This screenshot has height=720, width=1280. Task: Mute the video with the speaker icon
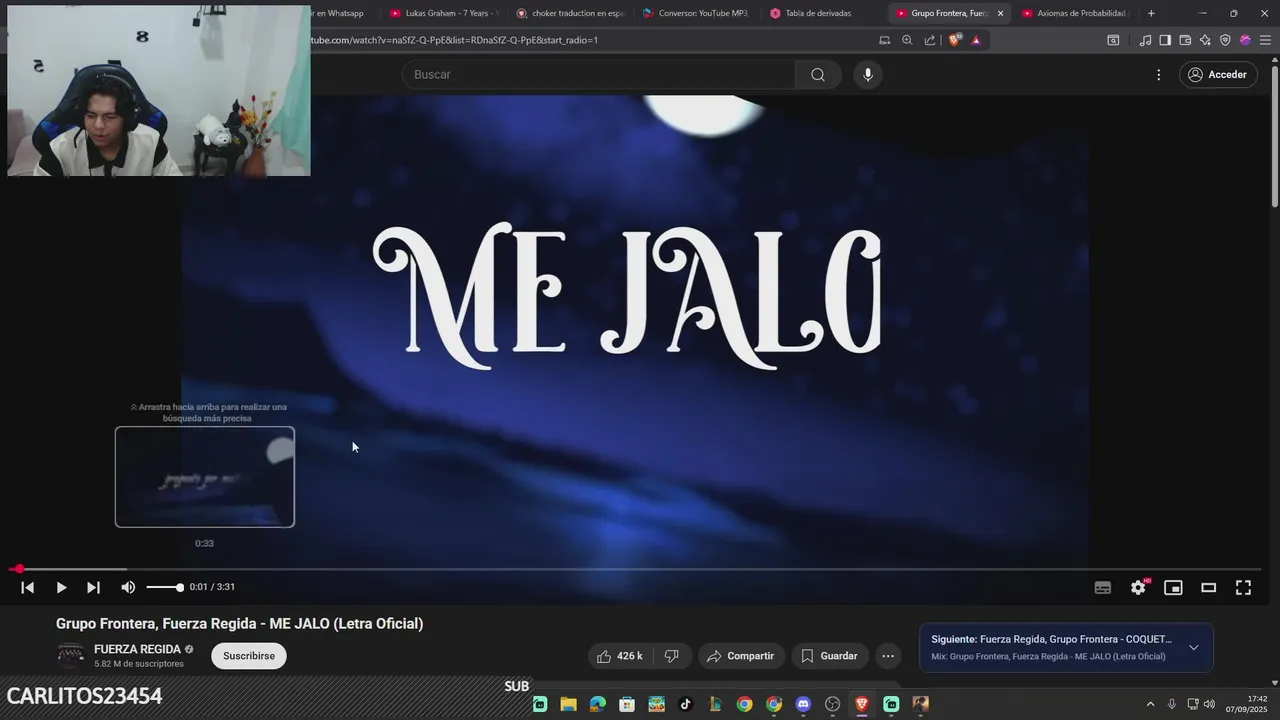(x=128, y=588)
